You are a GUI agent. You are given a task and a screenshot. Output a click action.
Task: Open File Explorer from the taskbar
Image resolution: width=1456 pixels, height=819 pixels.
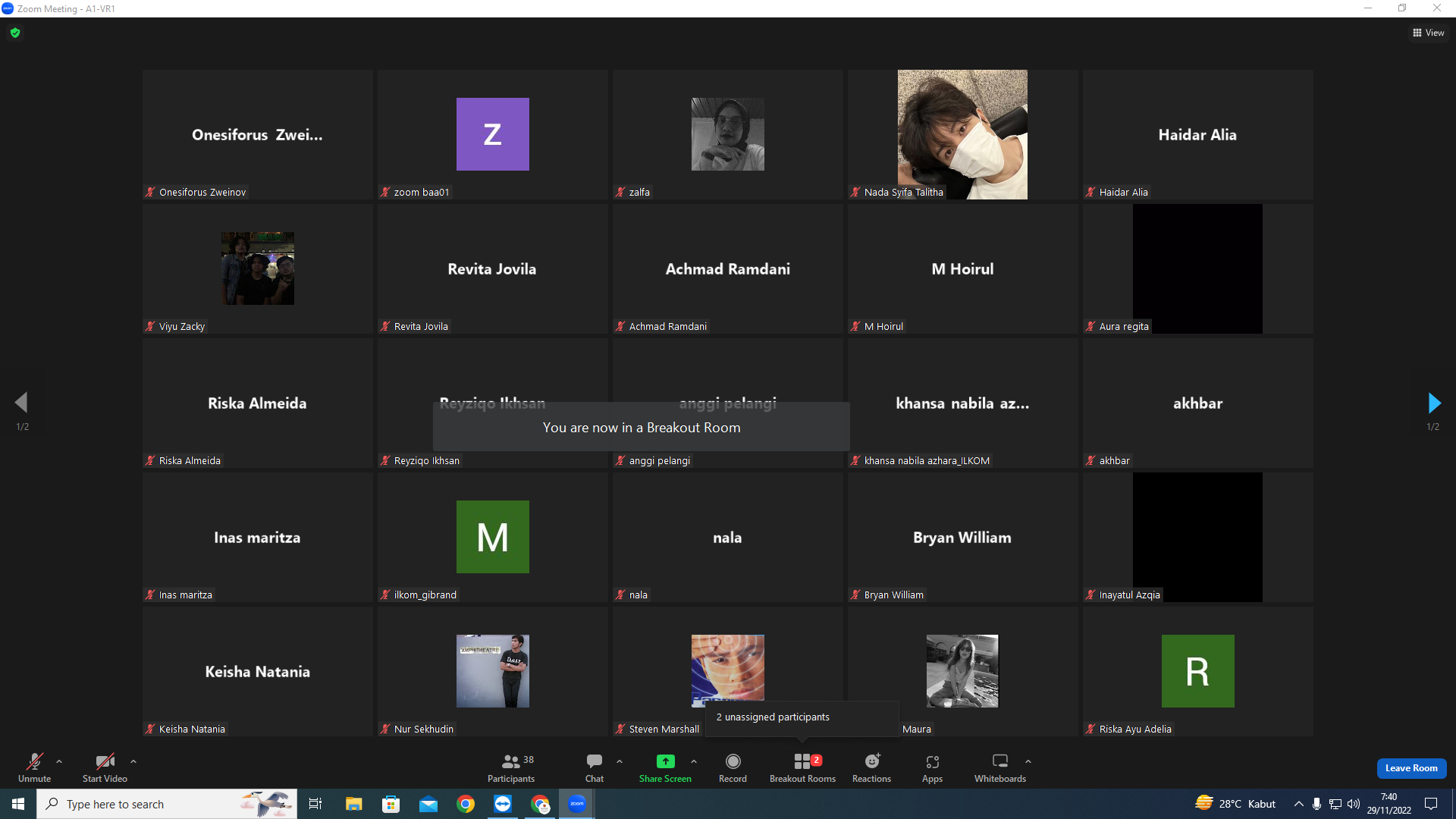[353, 804]
